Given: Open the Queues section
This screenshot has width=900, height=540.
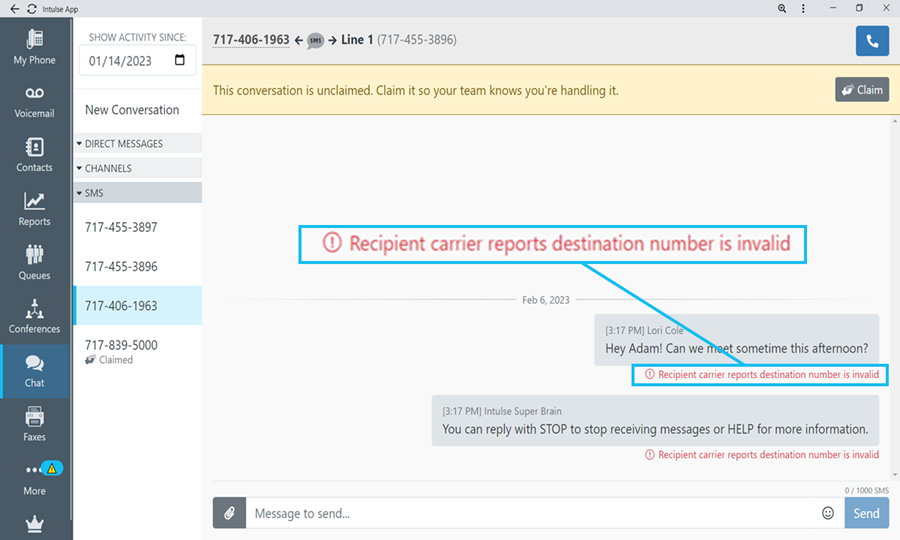Looking at the screenshot, I should (x=34, y=263).
